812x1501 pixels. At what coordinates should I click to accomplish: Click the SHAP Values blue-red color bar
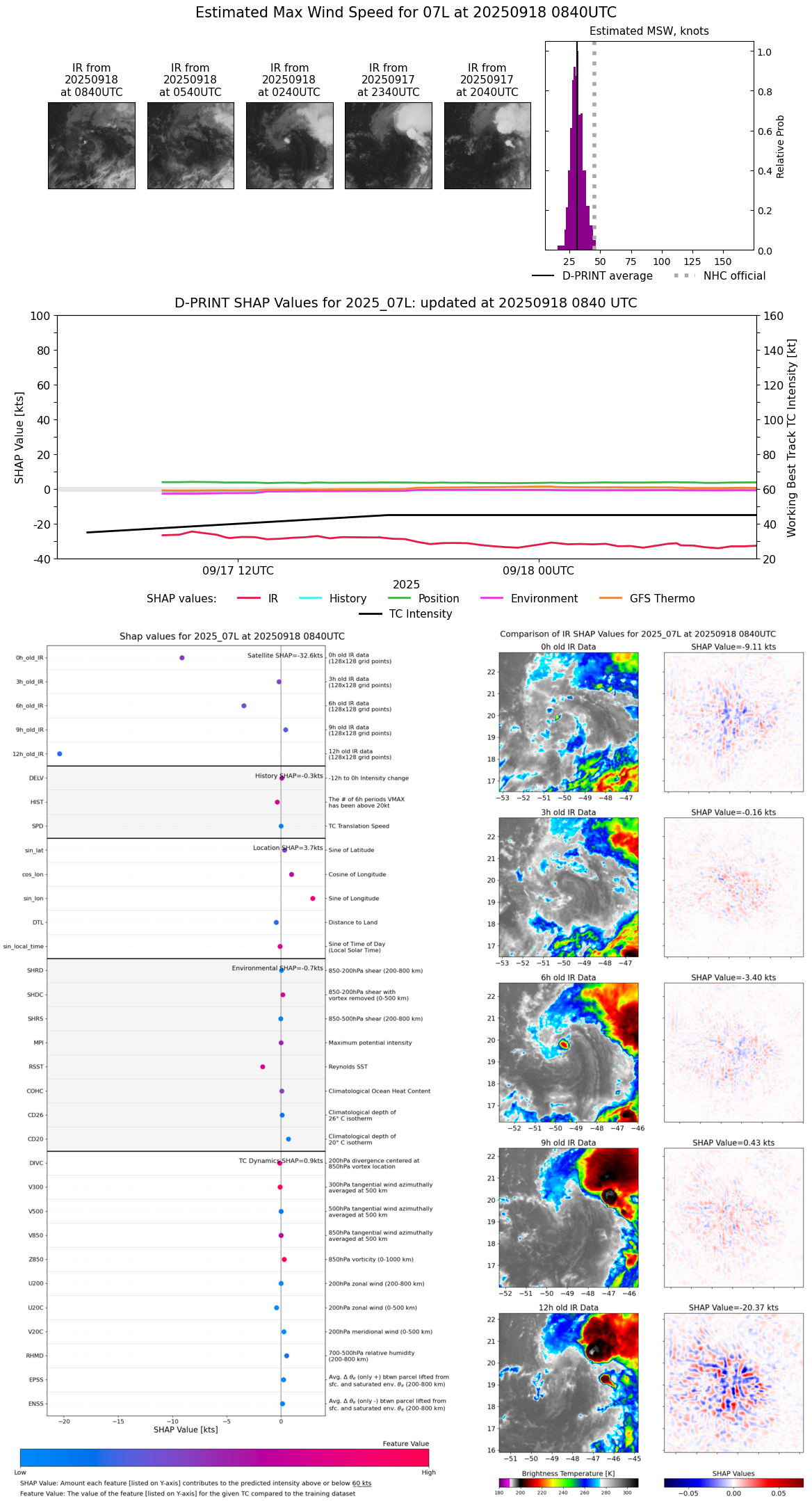click(733, 1482)
